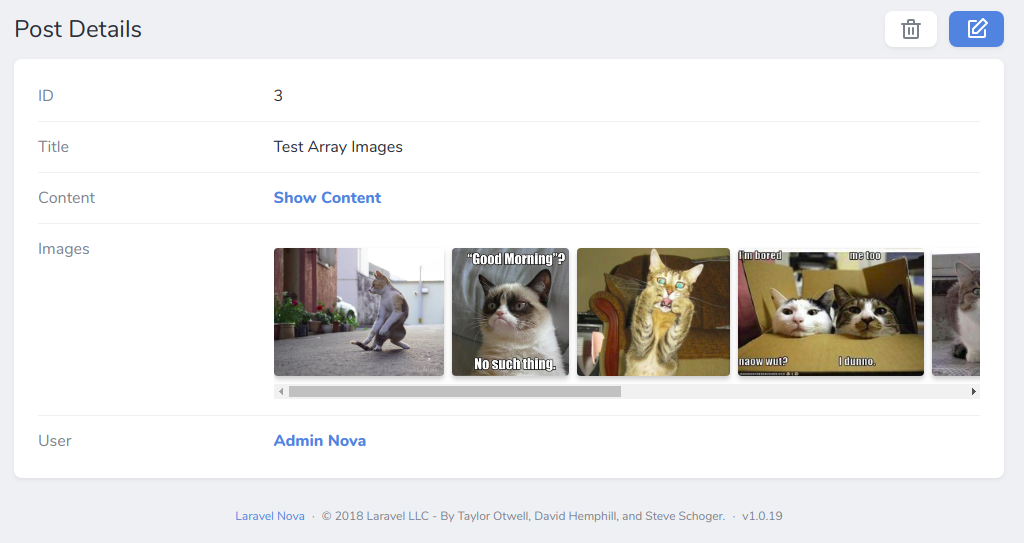Open the grumpy cat "Good Morning" thumbnail
The image size is (1024, 543).
(510, 312)
